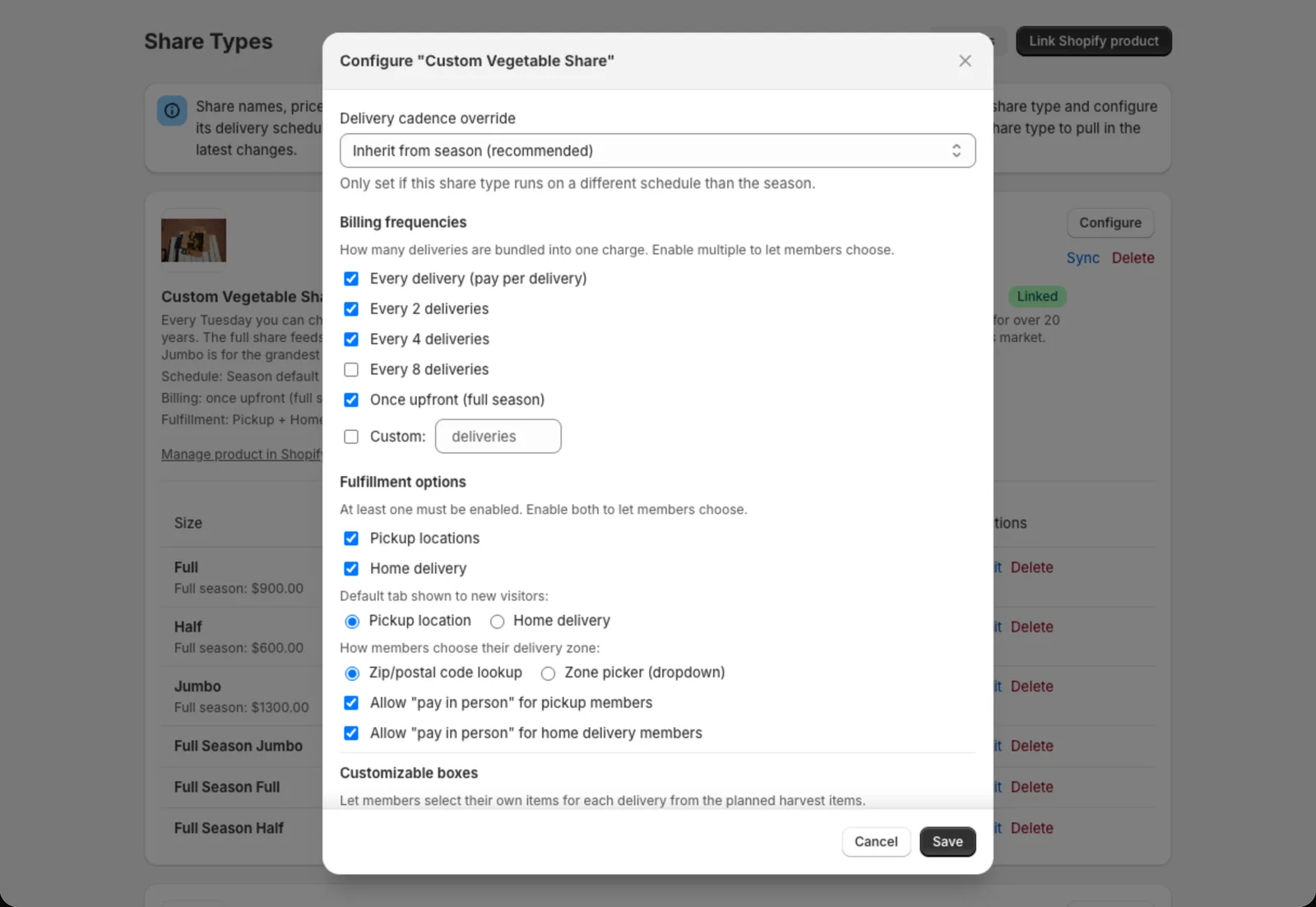Uncheck pay in person for home delivery members
Screen dimensions: 1316x907
(351, 733)
